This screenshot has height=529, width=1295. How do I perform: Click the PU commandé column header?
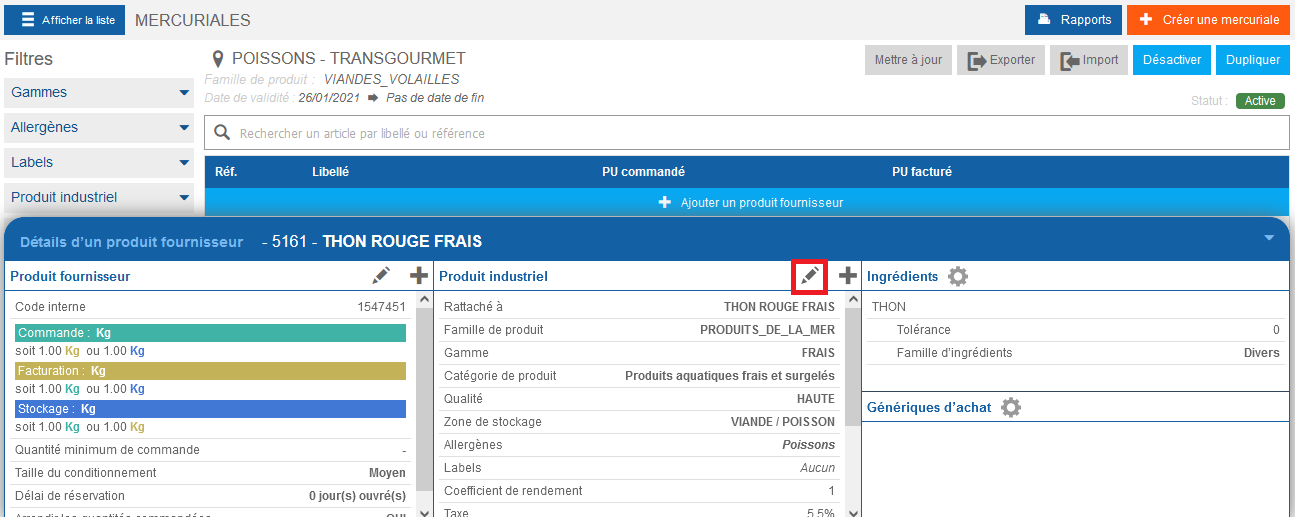[x=643, y=172]
